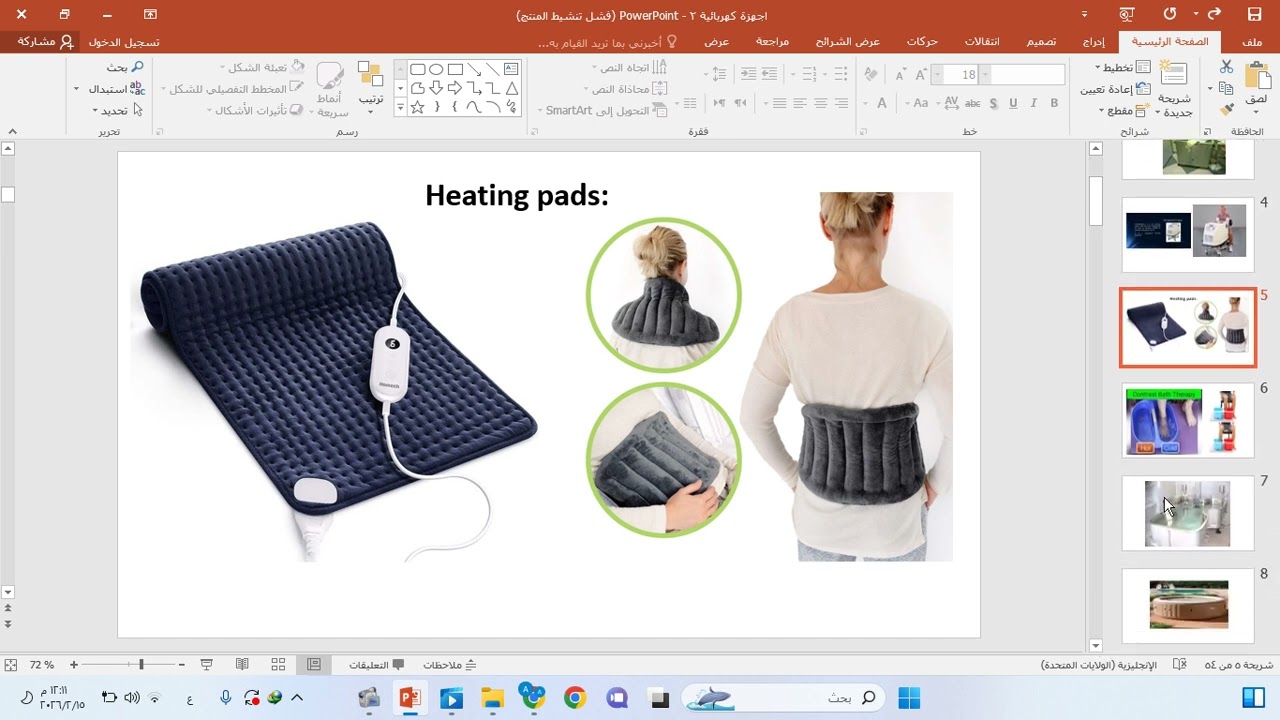Select the triangle shape in shapes gallery
The image size is (1280, 720).
(511, 88)
